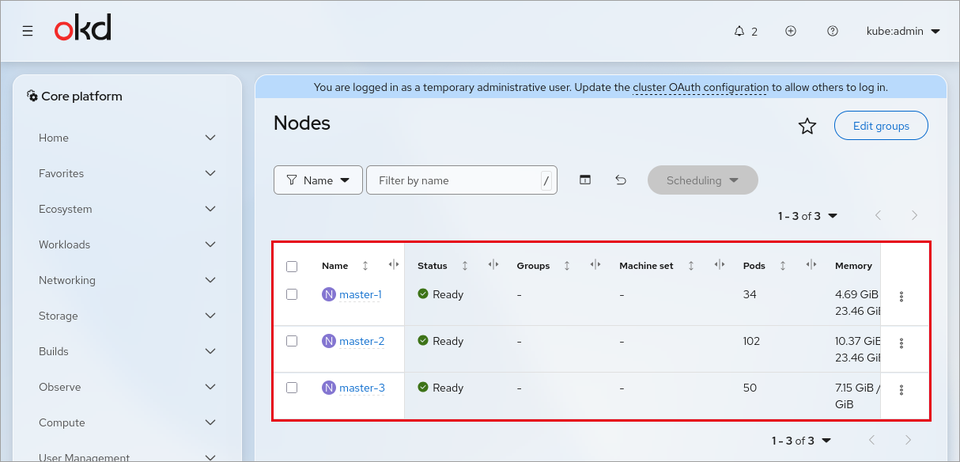Image resolution: width=960 pixels, height=462 pixels.
Task: Favorite the Nodes page with star icon
Action: 808,127
